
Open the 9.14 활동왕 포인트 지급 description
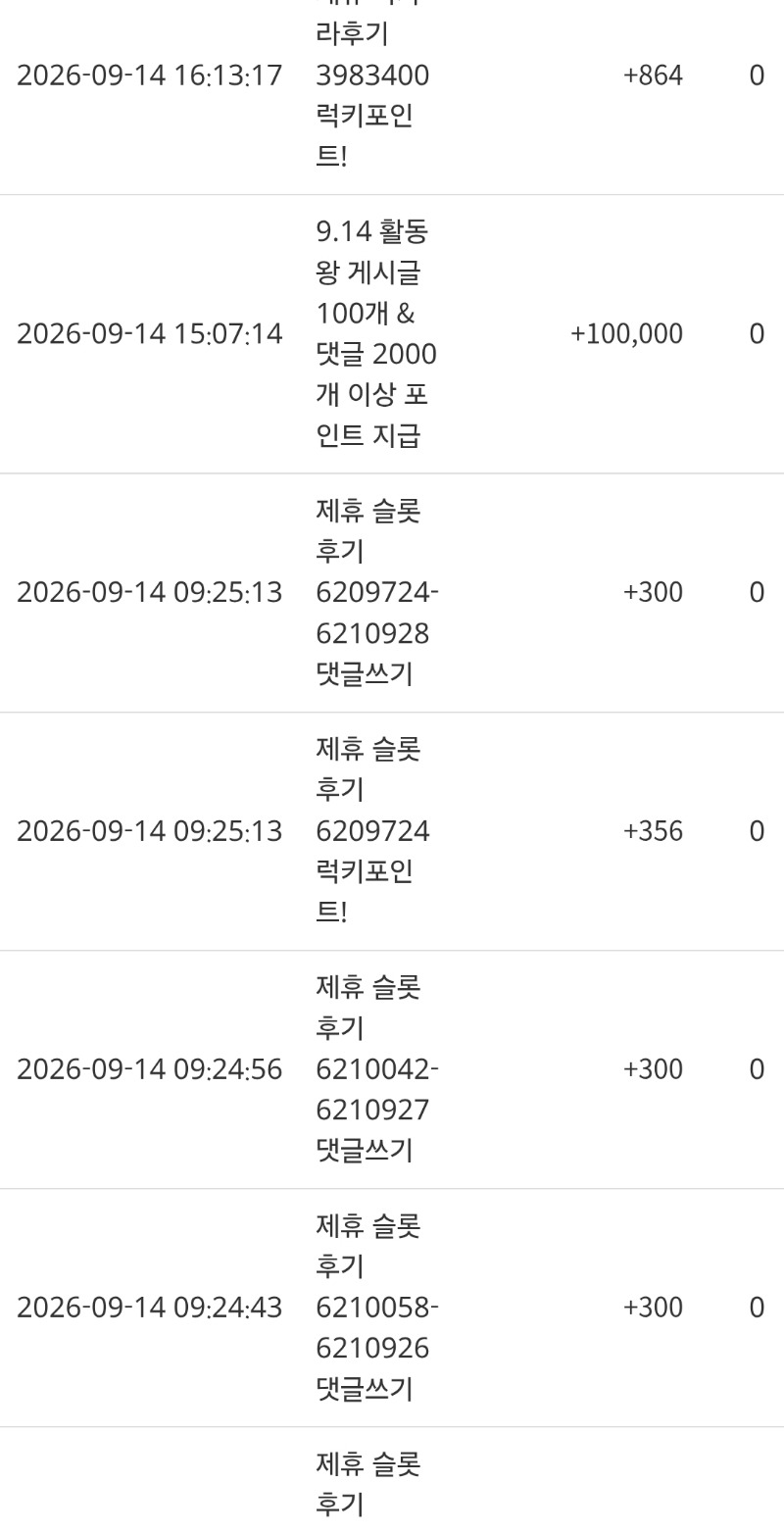(376, 334)
